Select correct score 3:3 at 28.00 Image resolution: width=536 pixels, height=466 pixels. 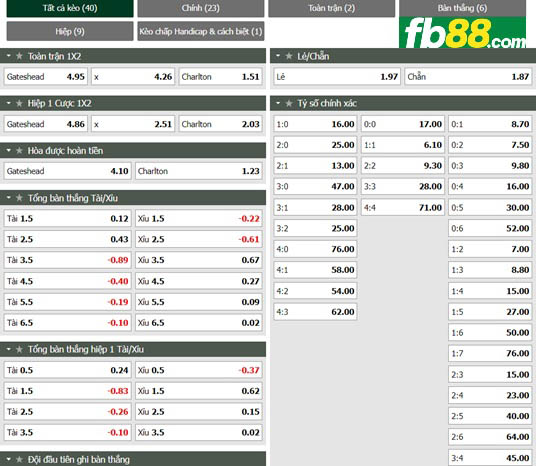point(403,187)
